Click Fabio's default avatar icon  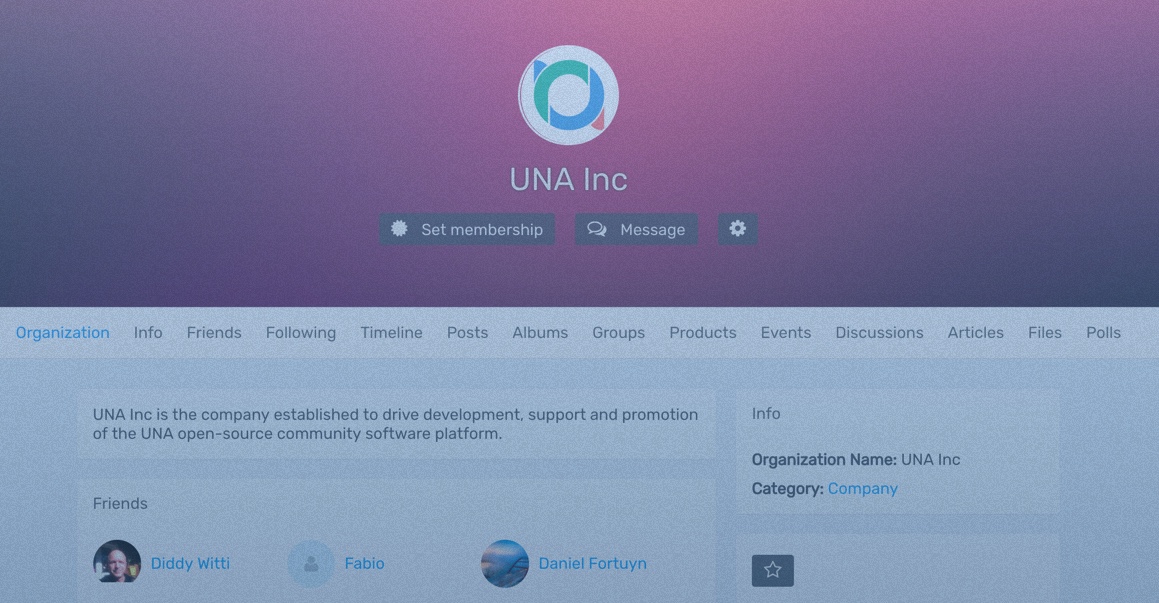tap(310, 563)
